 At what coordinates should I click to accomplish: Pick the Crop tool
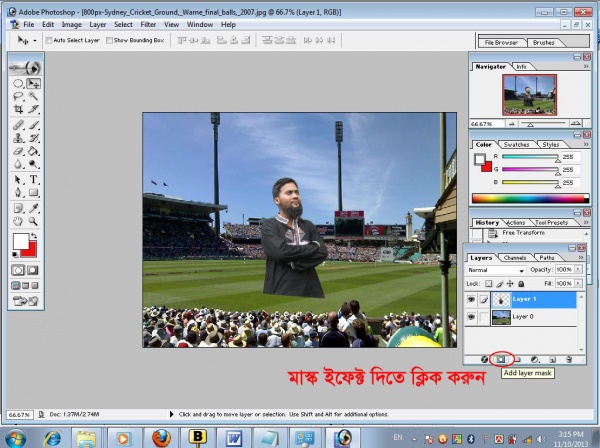(18, 110)
